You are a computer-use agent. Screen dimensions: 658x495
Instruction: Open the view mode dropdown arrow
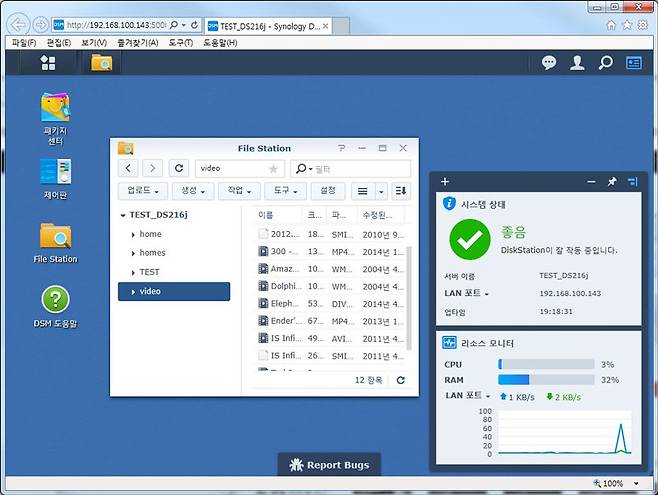coord(381,191)
